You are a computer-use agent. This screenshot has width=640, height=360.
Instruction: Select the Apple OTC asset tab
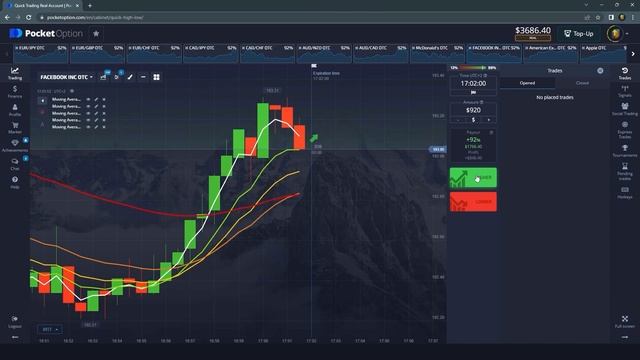604,54
